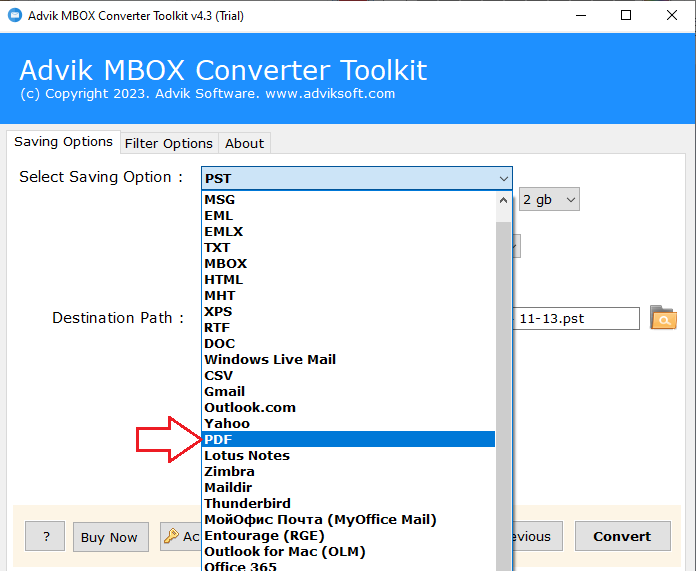Pick Zimbra from the list
The image size is (696, 571).
coord(348,472)
